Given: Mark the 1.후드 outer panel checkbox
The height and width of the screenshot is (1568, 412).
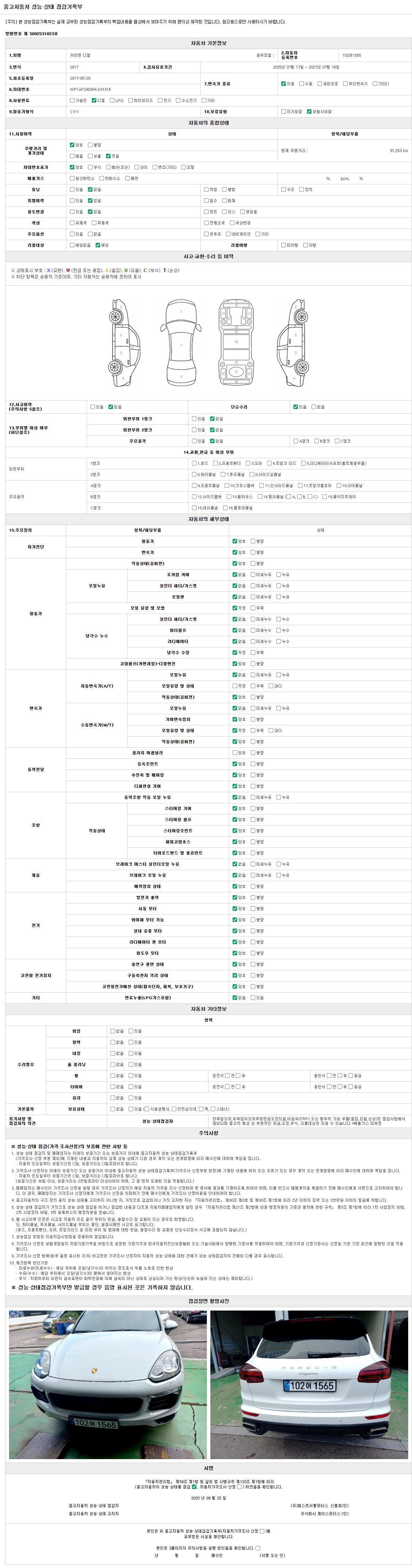Looking at the screenshot, I should [x=194, y=463].
